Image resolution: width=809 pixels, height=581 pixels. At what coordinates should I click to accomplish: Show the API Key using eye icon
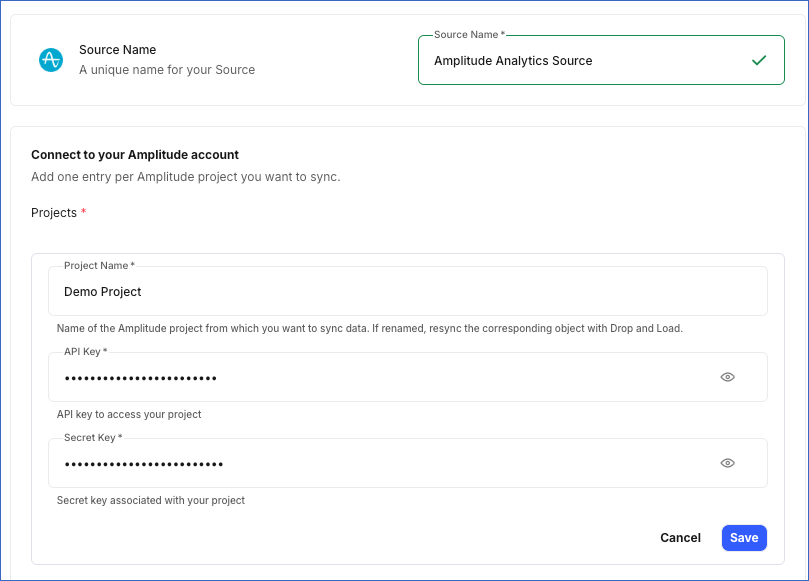pyautogui.click(x=727, y=377)
